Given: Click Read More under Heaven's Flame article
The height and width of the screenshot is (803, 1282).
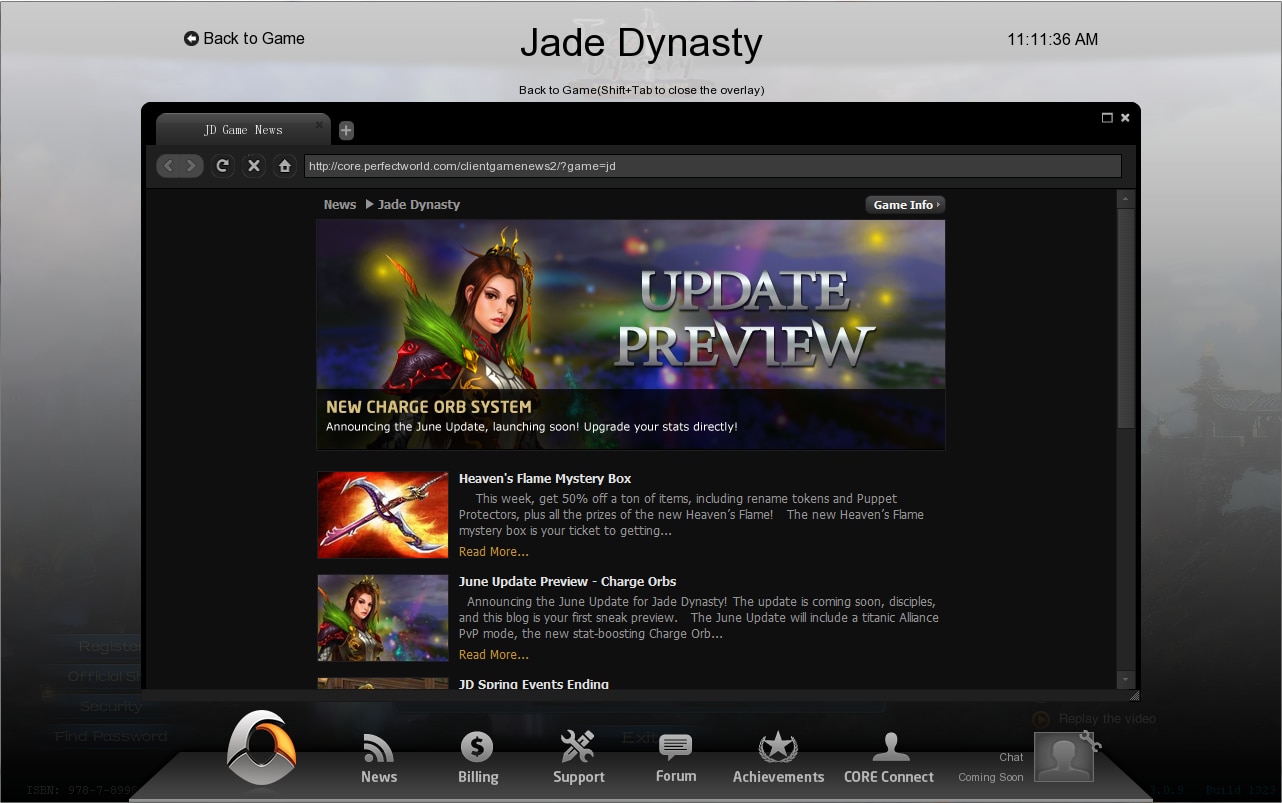Looking at the screenshot, I should [x=494, y=552].
